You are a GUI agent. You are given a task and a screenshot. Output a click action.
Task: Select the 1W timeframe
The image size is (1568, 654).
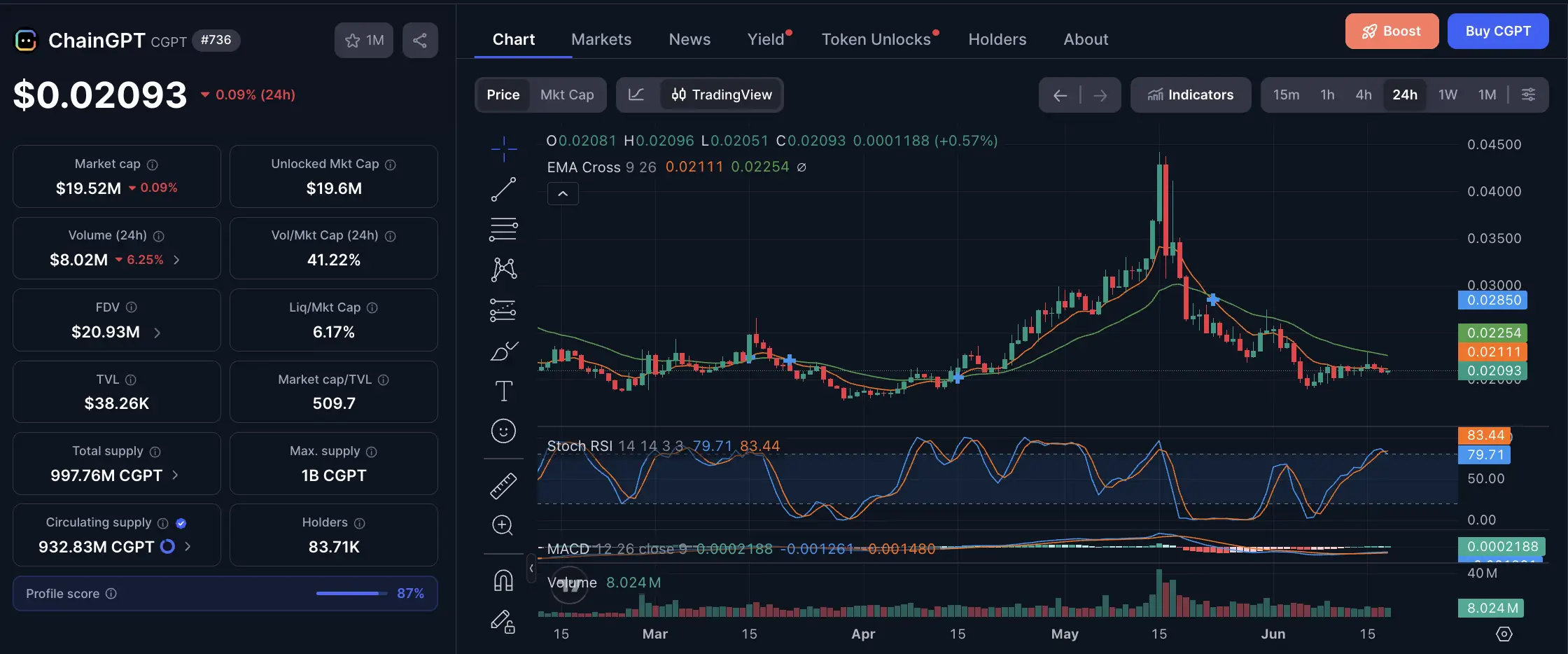click(1448, 95)
